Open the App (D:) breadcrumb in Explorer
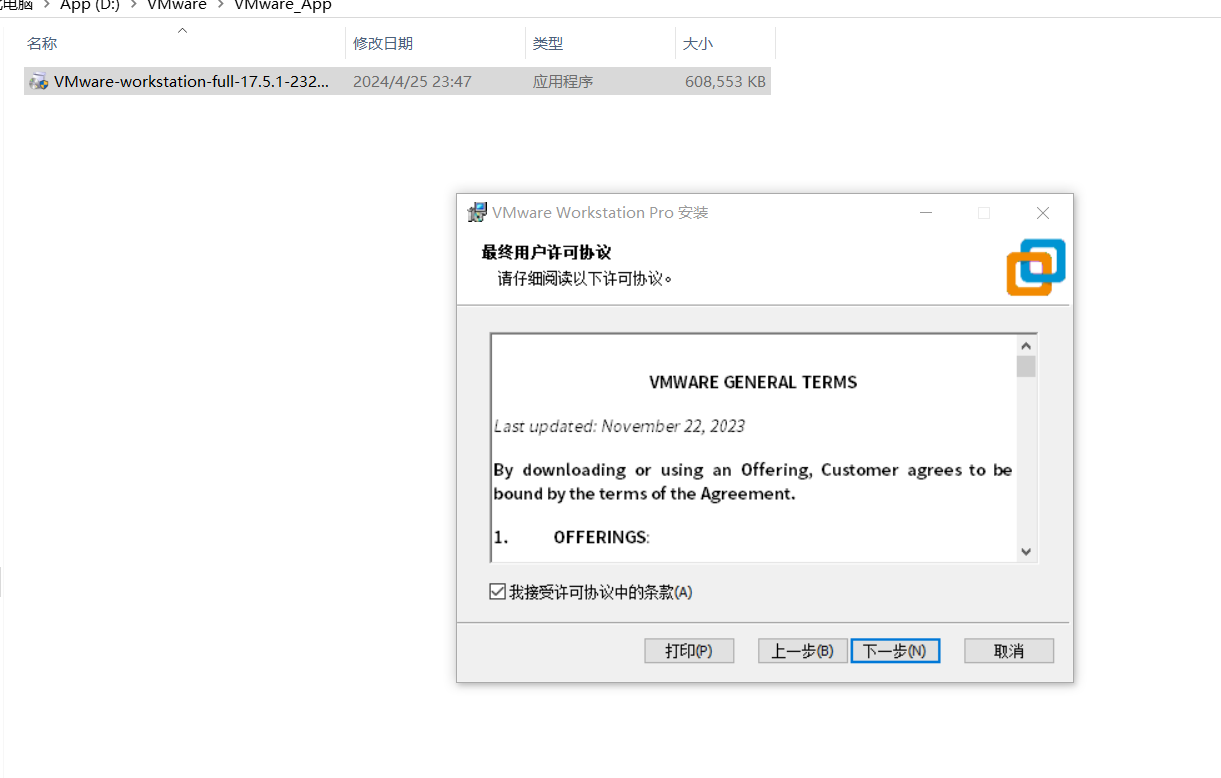Viewport: 1221px width, 778px height. (90, 5)
